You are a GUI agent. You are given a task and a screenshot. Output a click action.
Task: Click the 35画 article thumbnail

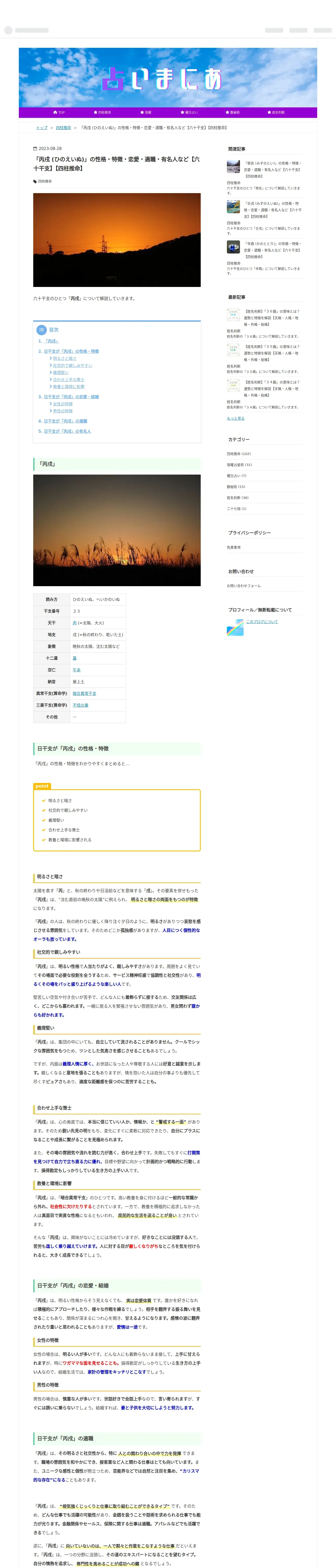click(x=234, y=350)
